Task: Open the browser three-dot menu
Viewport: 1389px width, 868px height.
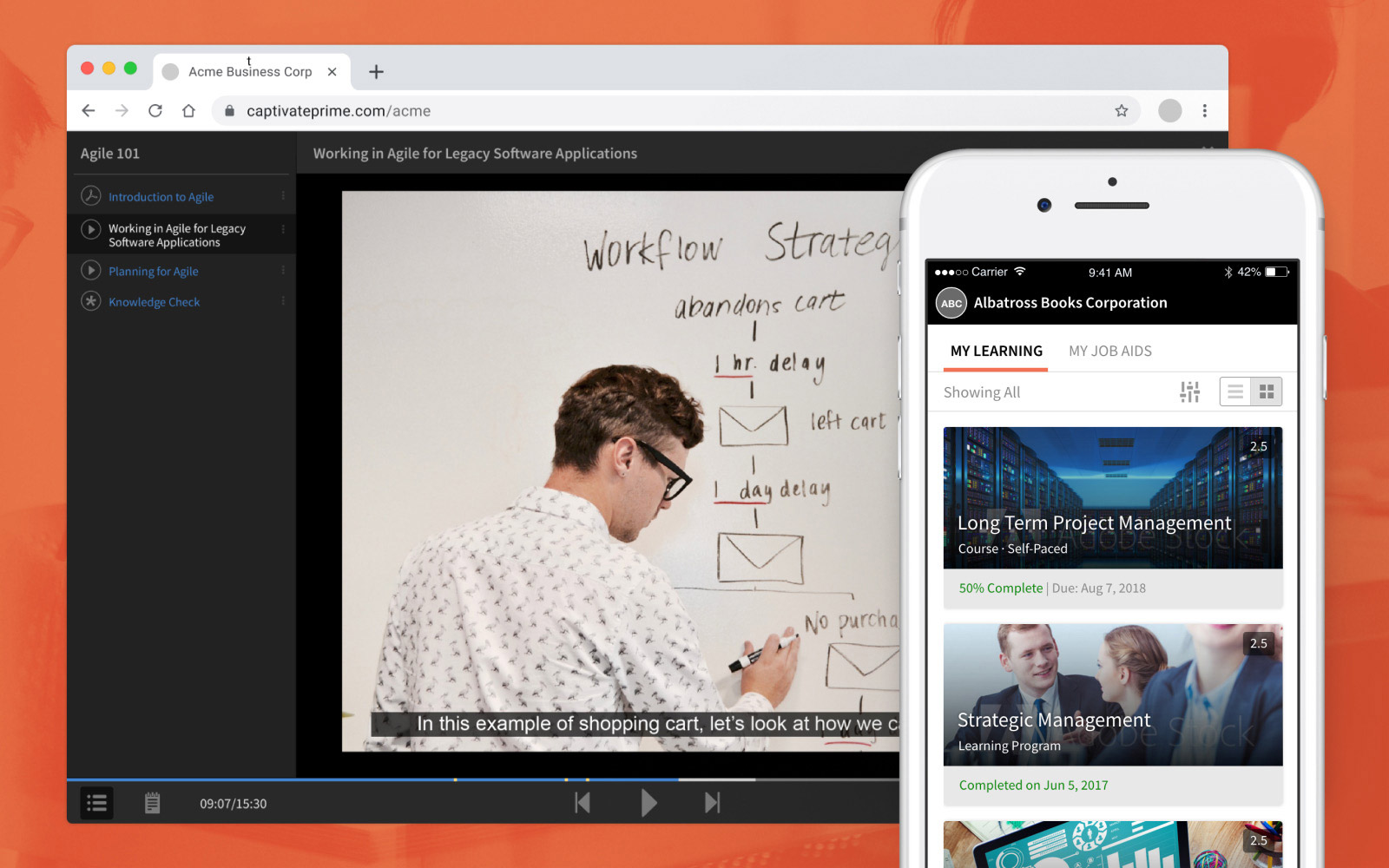Action: tap(1204, 110)
